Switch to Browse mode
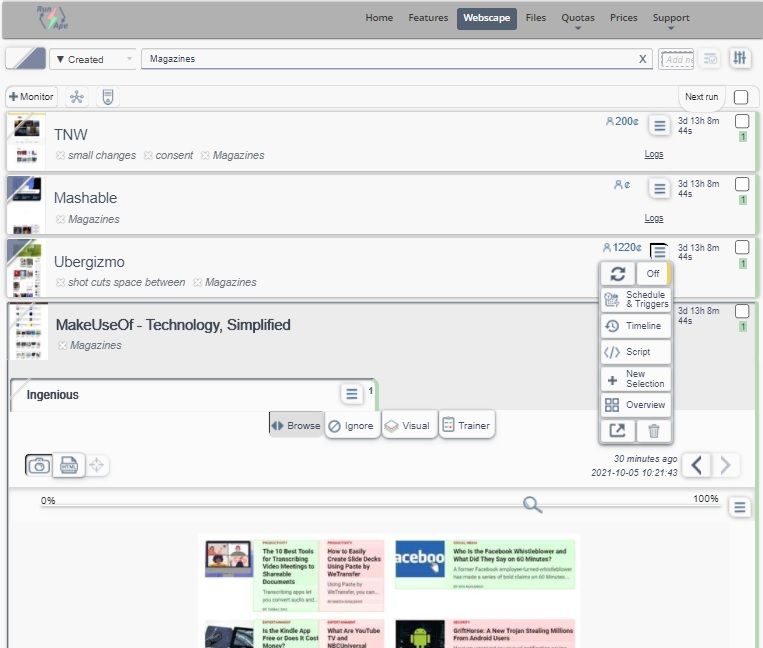 coord(296,426)
